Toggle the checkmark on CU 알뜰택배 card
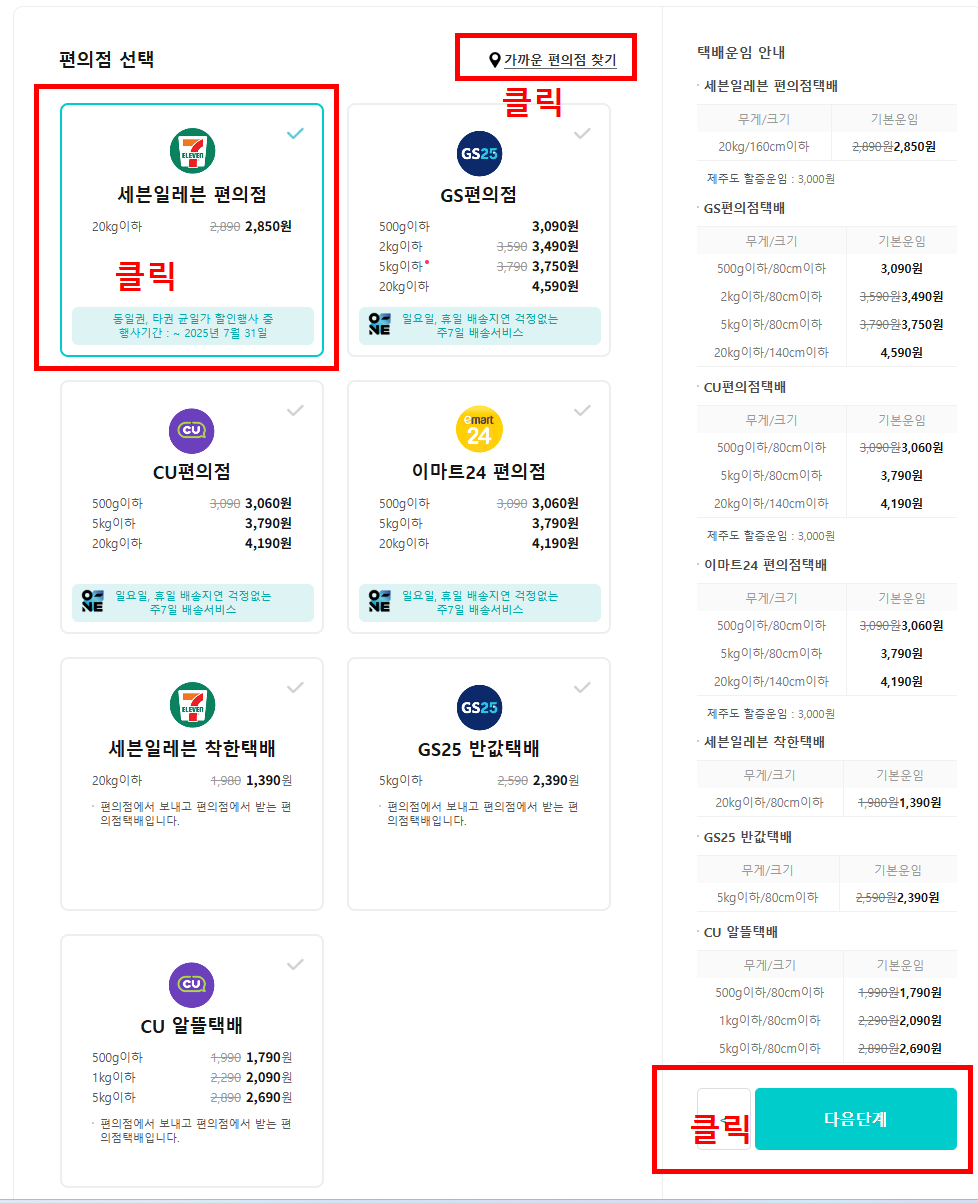 tap(295, 964)
